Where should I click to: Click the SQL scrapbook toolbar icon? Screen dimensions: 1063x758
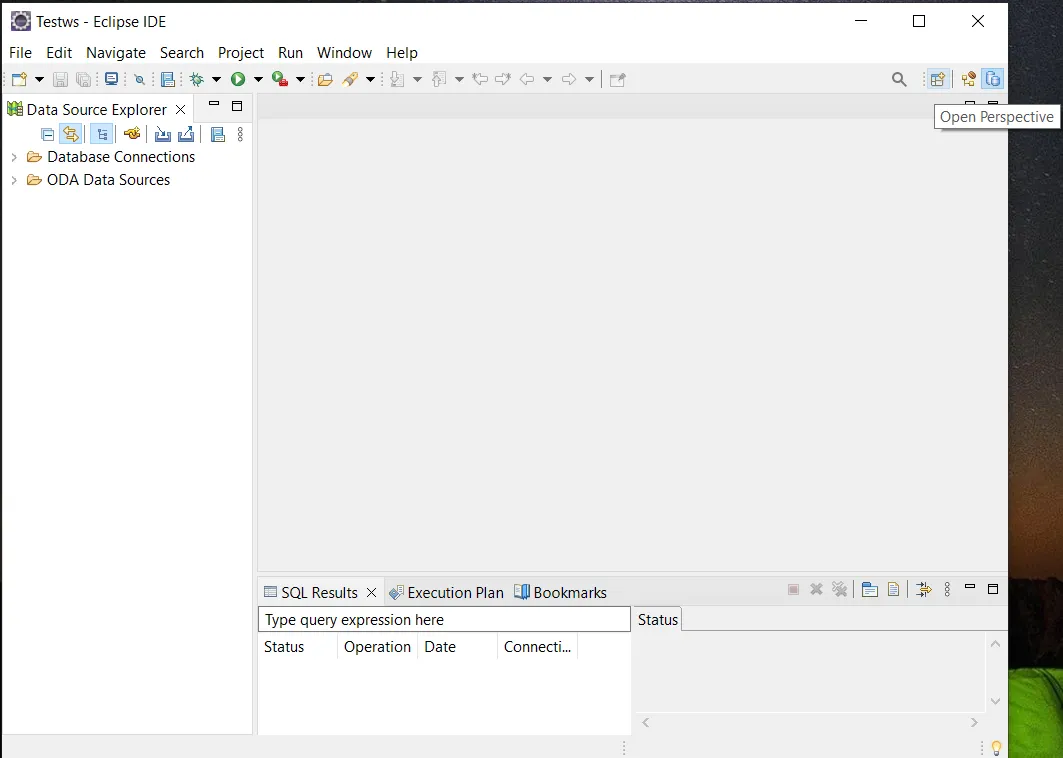tap(167, 79)
